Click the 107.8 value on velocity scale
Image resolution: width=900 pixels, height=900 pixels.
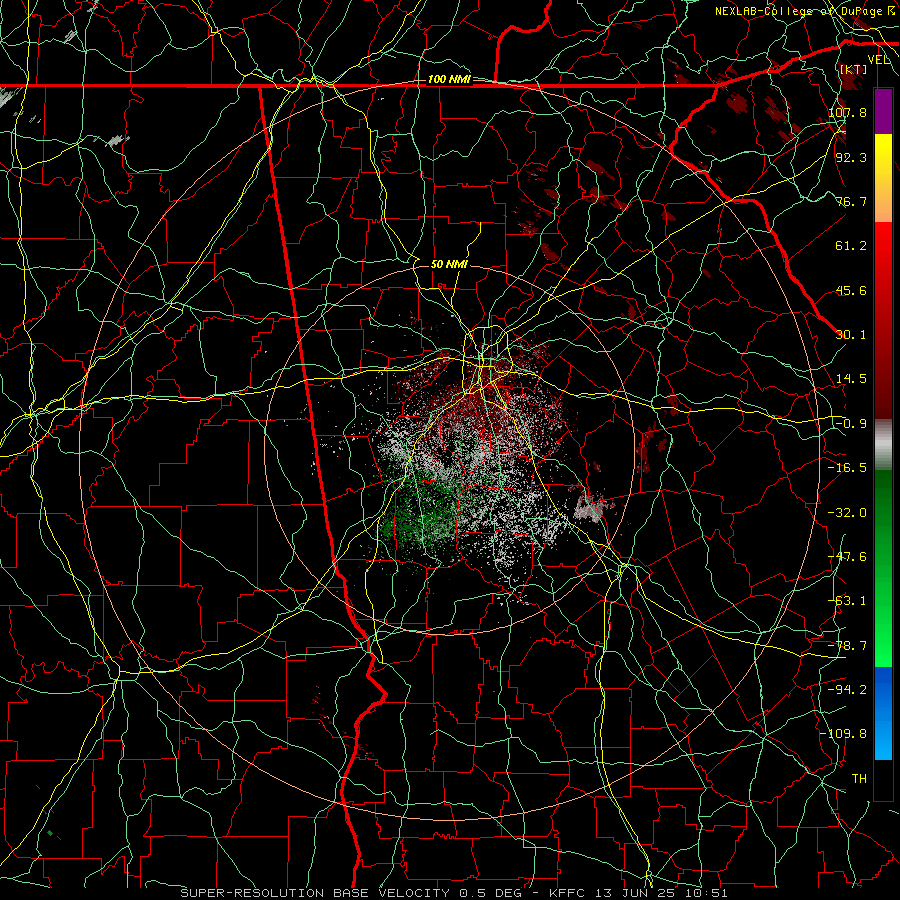pos(847,112)
